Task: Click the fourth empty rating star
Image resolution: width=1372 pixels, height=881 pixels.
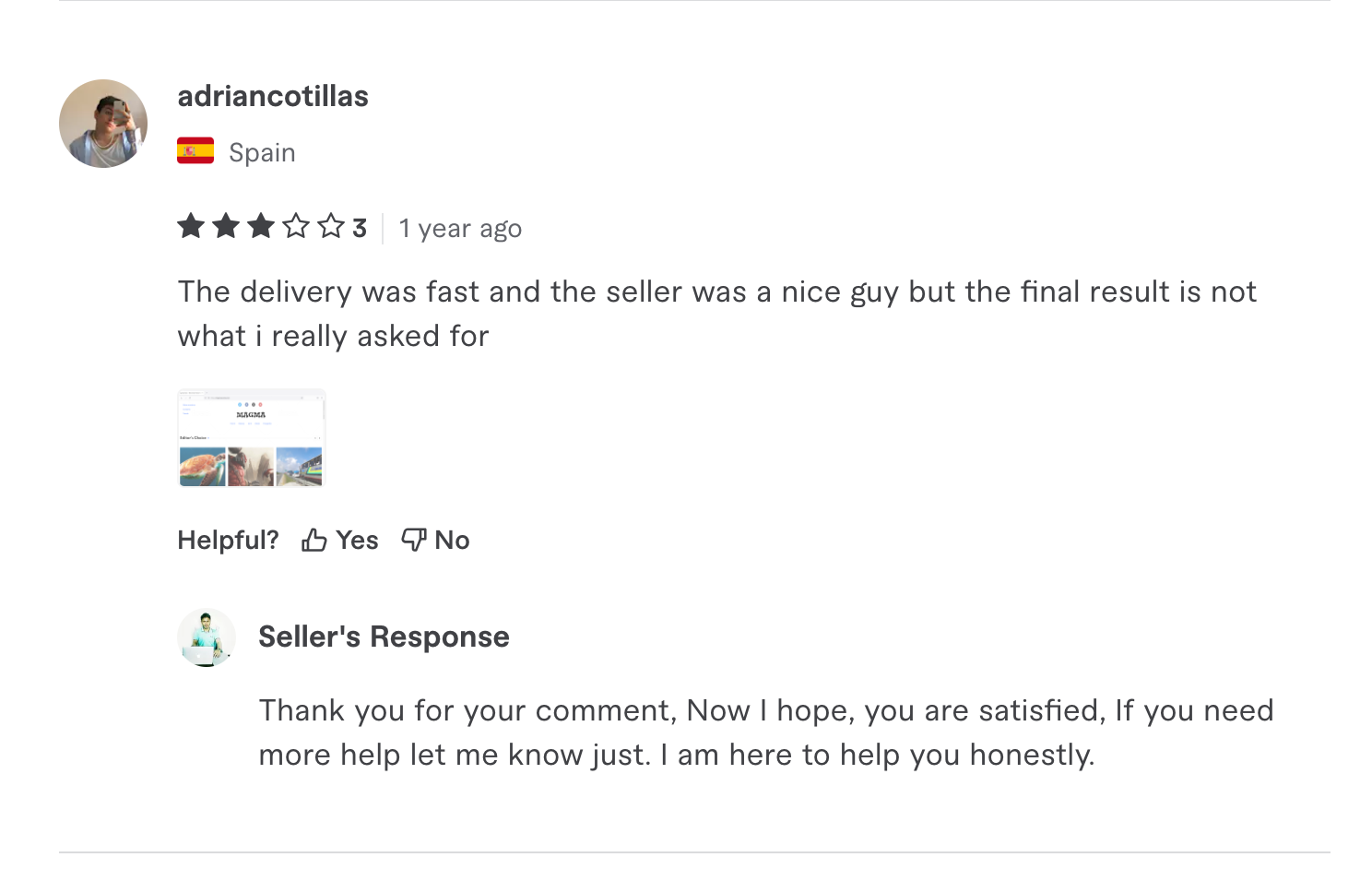Action: (296, 226)
